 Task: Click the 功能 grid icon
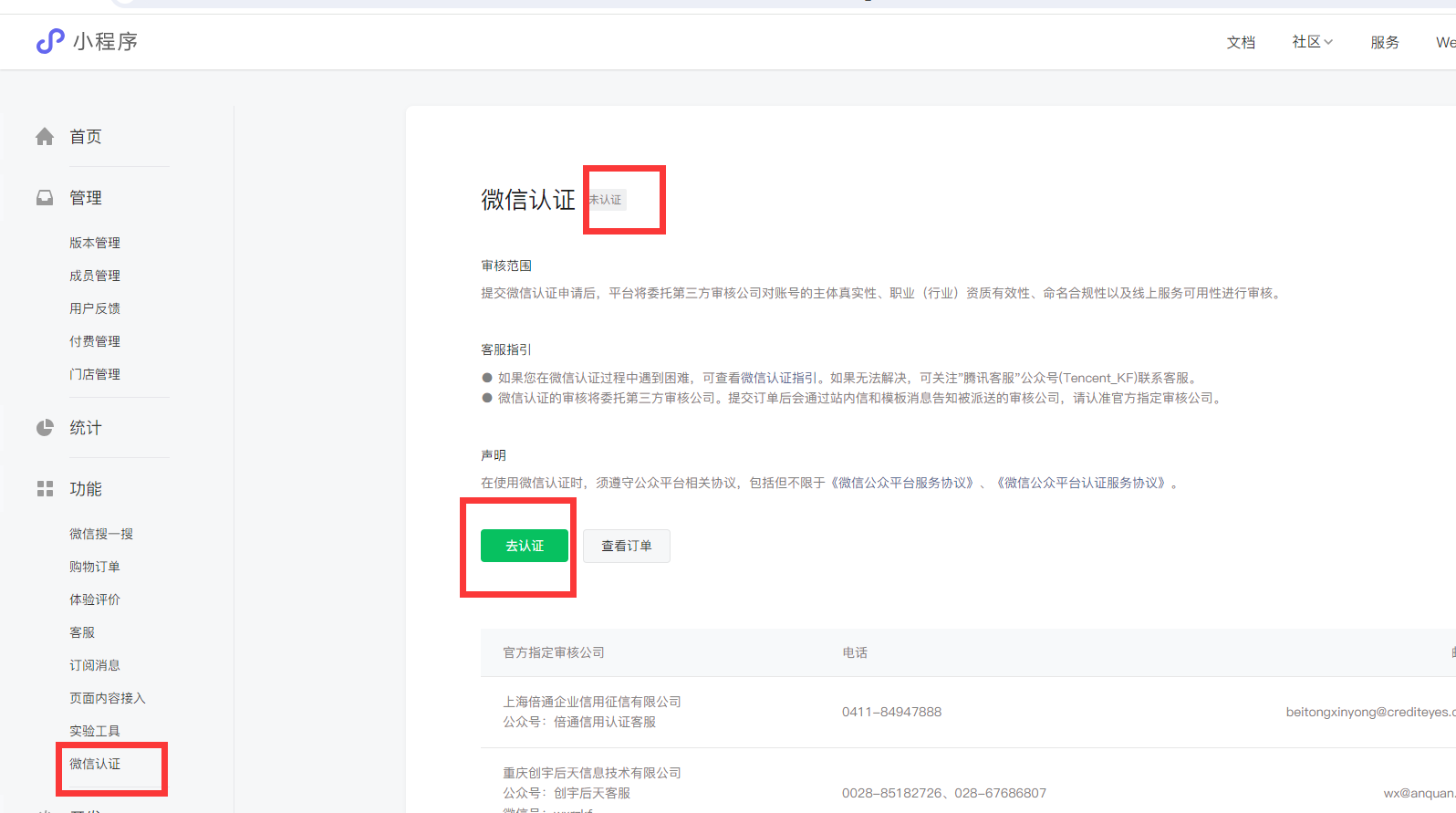click(45, 489)
